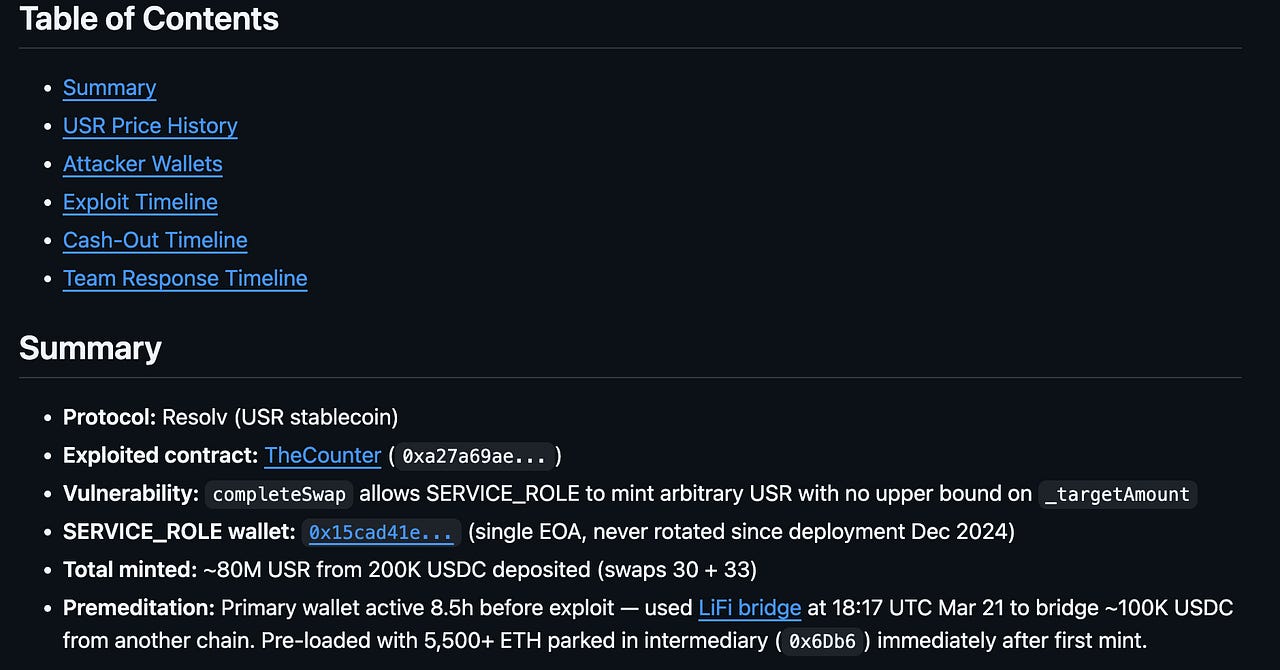Click the bold Premeditation: label
This screenshot has height=670, width=1280.
139,607
